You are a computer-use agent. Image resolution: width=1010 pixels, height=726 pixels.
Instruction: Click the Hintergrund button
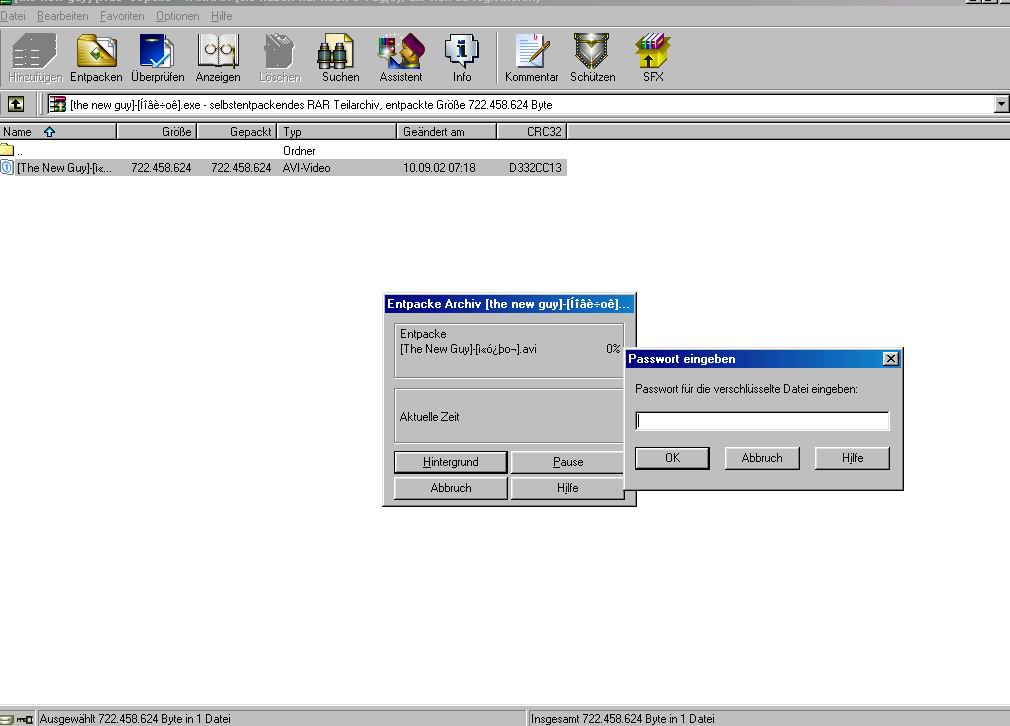[x=450, y=462]
